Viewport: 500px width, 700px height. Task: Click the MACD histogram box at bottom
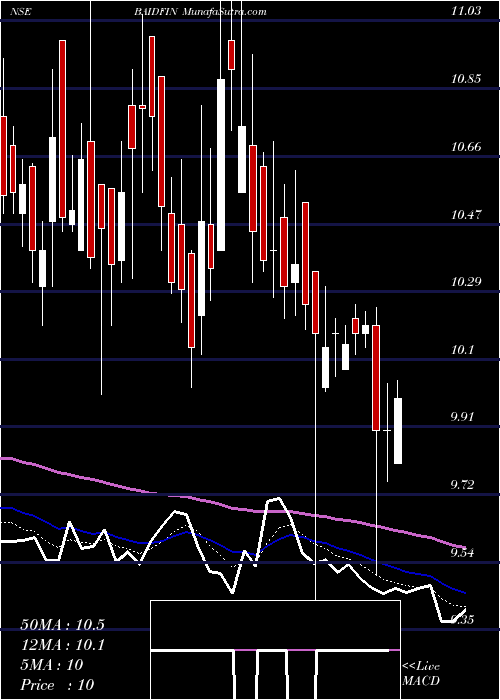click(x=275, y=650)
